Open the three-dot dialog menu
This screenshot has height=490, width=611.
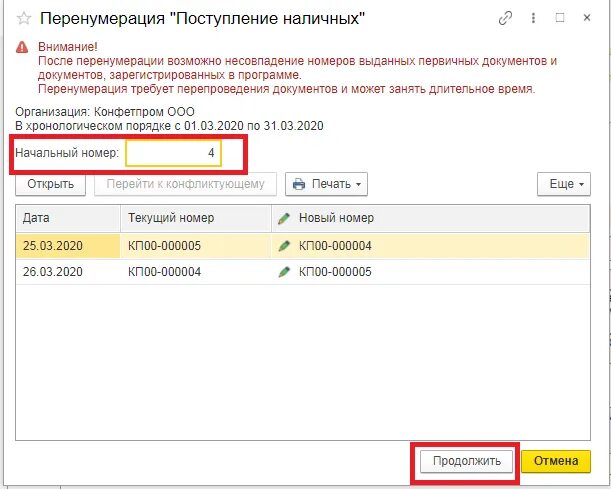coord(533,18)
